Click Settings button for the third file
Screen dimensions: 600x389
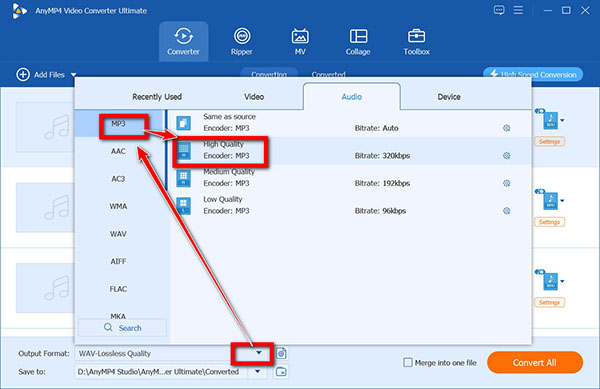(549, 302)
